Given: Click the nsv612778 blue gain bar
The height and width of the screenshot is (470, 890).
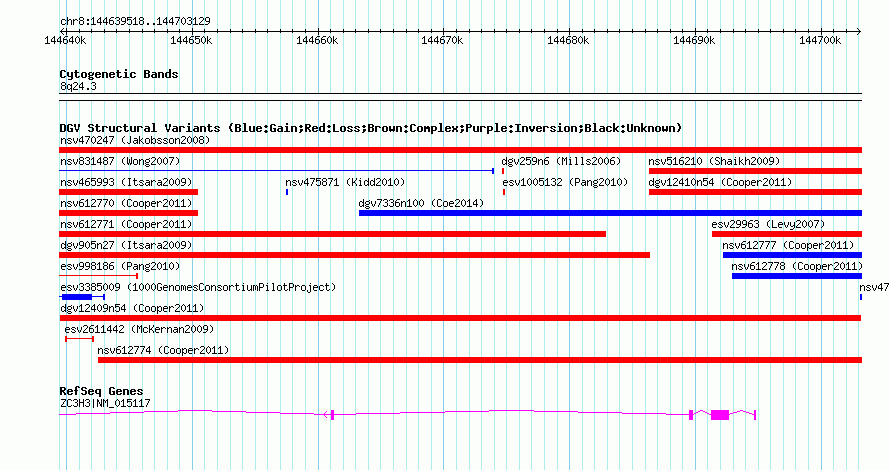Looking at the screenshot, I should (797, 276).
